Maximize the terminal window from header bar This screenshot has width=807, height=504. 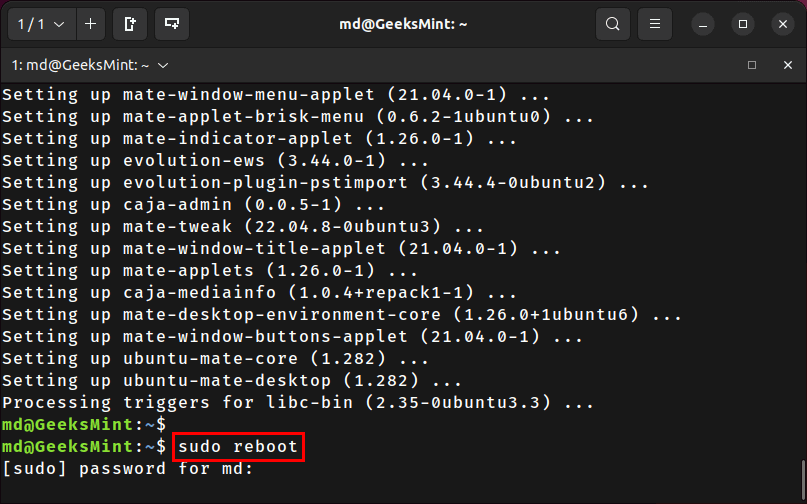coord(743,24)
